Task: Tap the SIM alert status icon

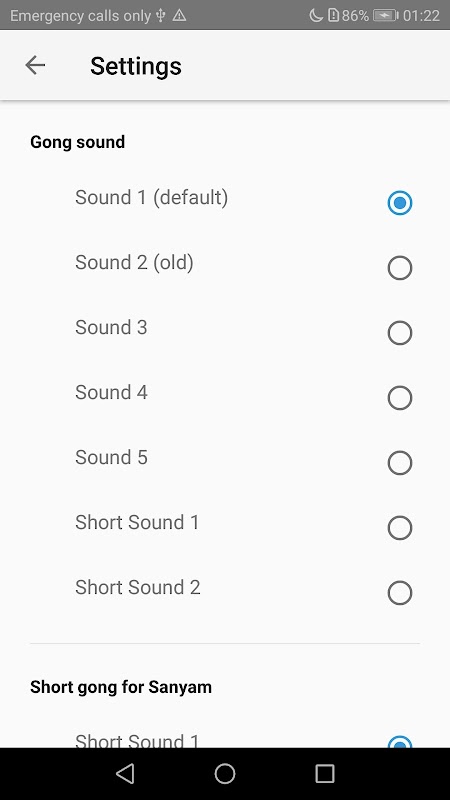Action: pos(333,15)
